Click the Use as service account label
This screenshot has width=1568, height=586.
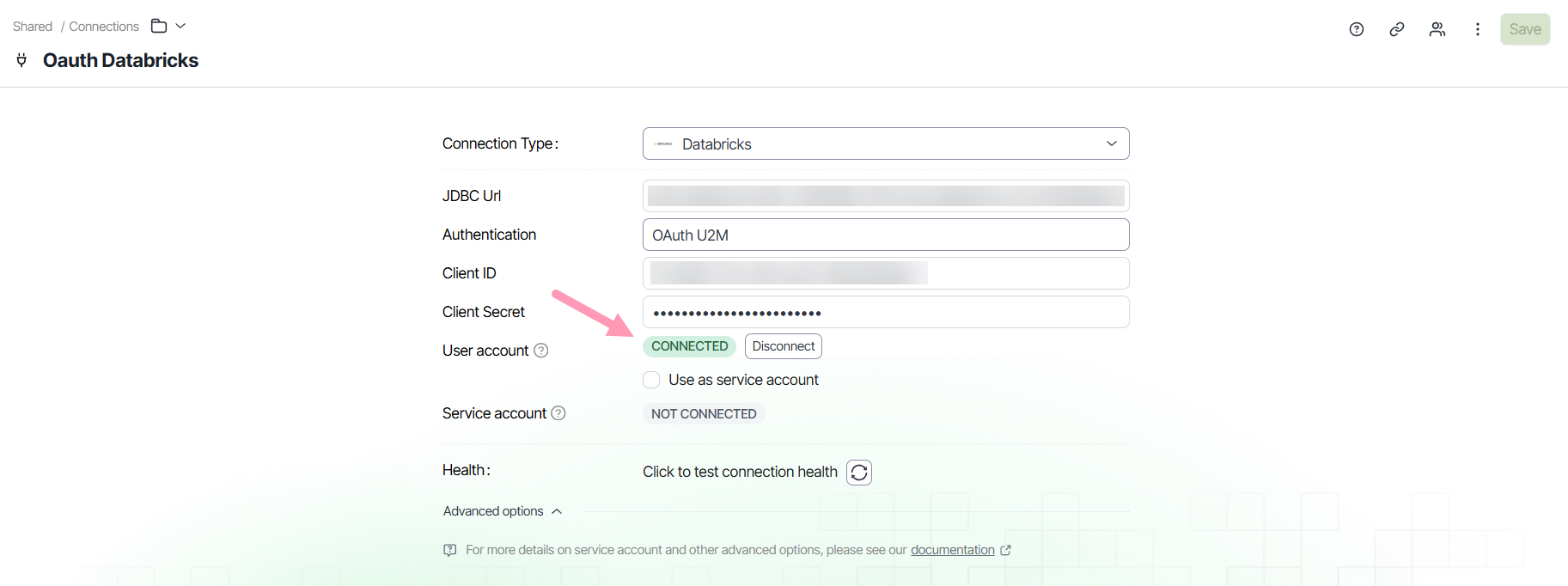pos(743,380)
